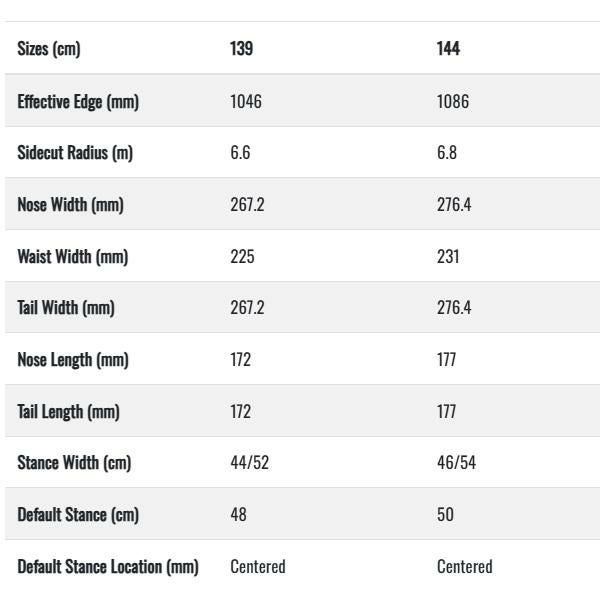
Task: Click the Waist Width (mm) label
Action: 72,257
